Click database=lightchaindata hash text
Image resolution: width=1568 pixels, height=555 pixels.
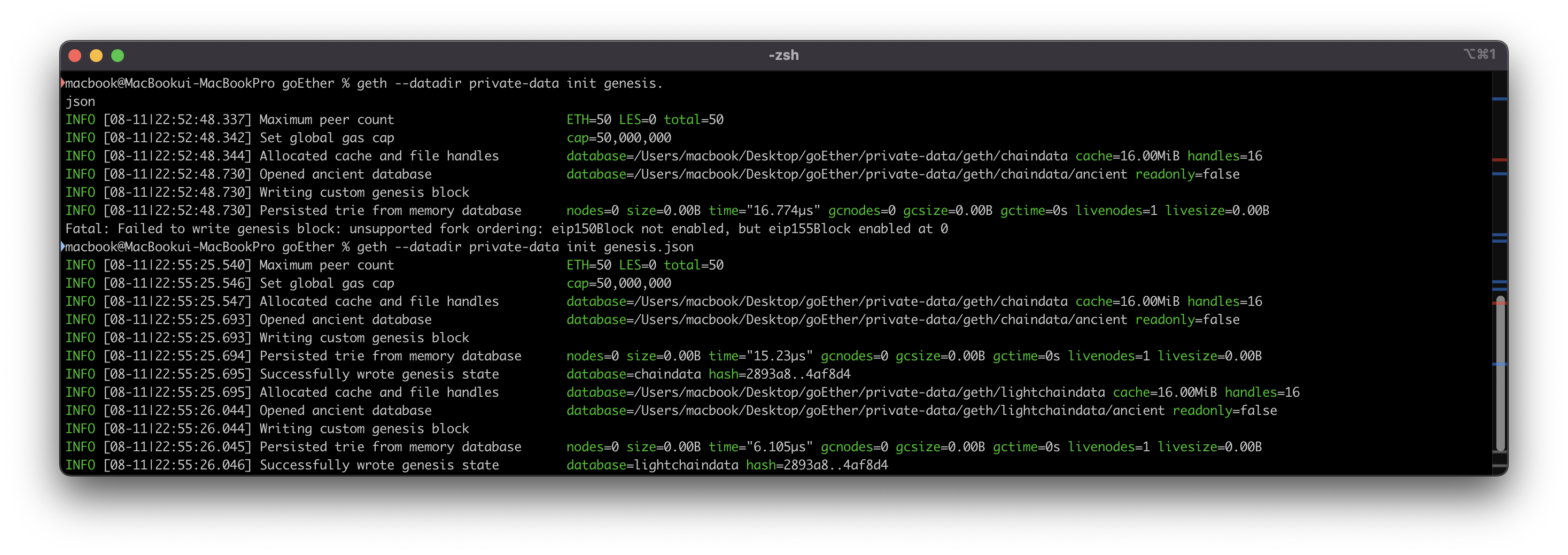[727, 466]
